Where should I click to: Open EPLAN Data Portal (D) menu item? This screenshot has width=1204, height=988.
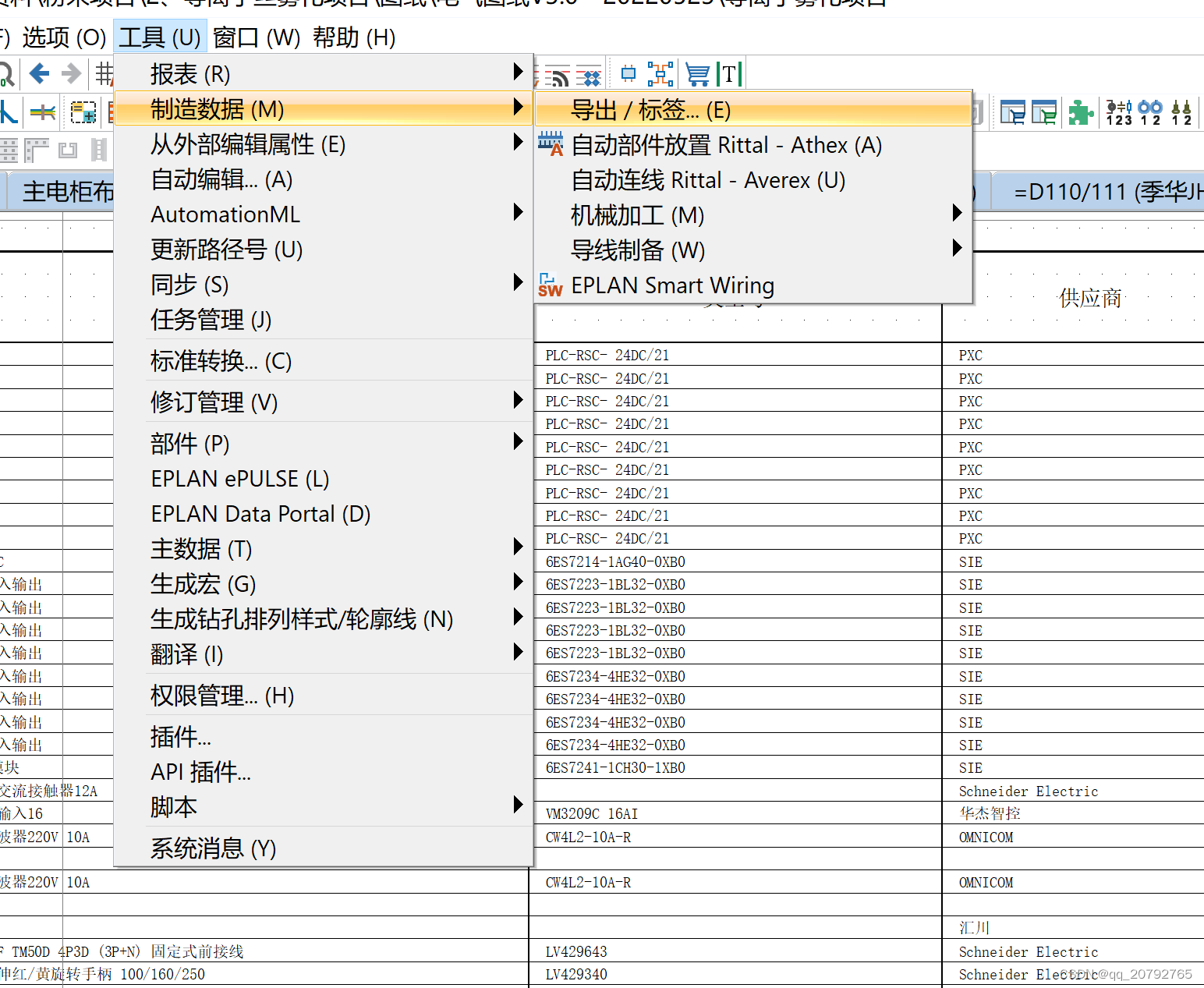click(x=324, y=514)
